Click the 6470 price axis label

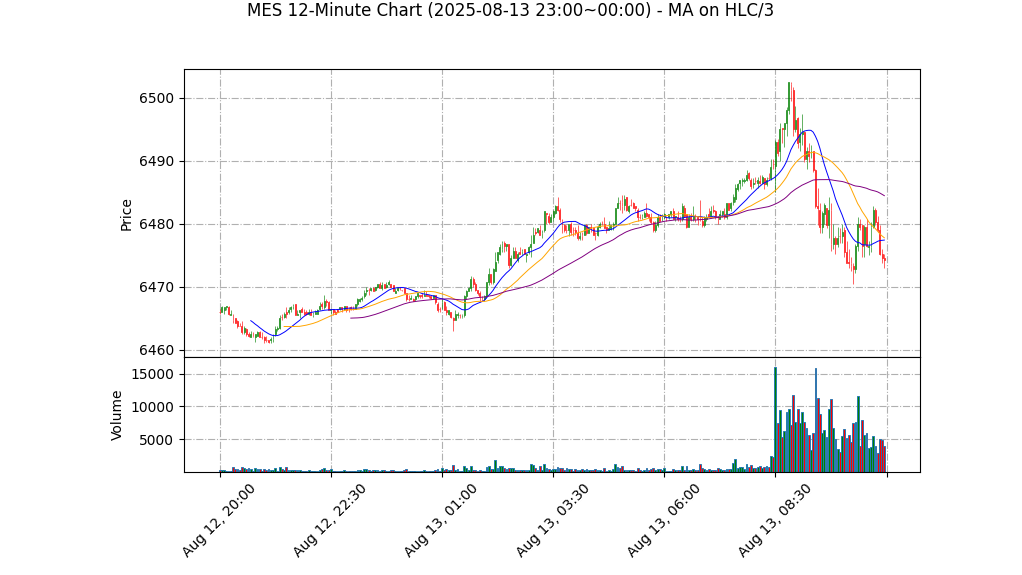click(156, 288)
